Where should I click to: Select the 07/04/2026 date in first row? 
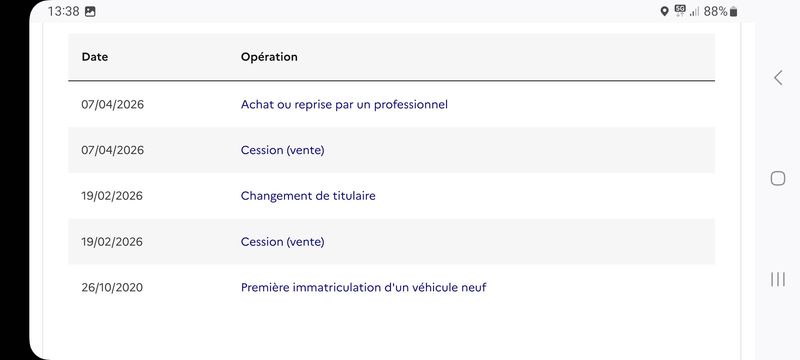point(112,105)
